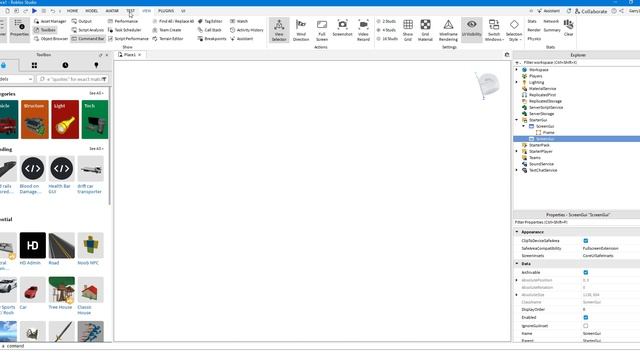Click the Collaborate button
The width and height of the screenshot is (640, 360).
[x=591, y=11]
